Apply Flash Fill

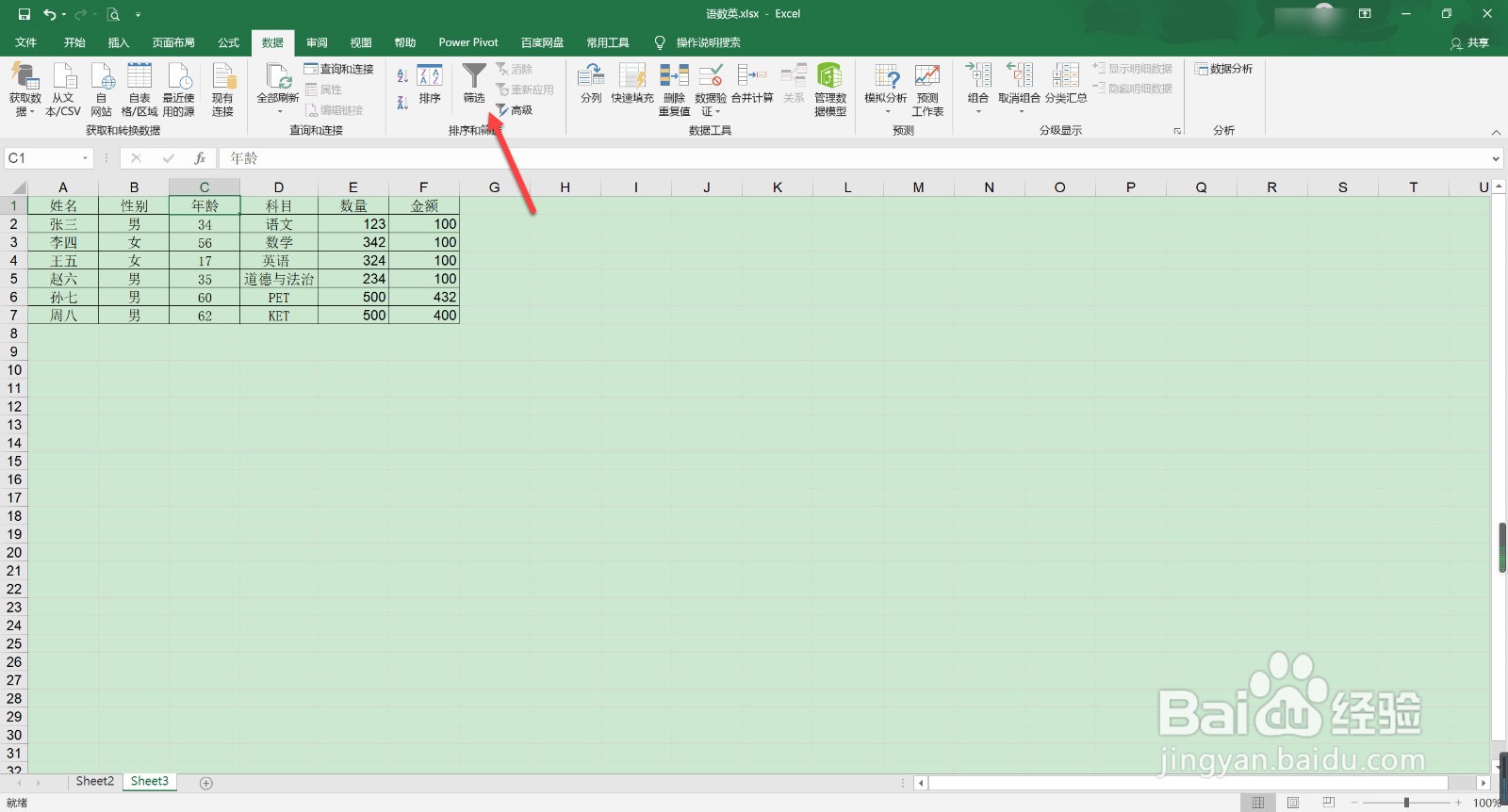click(632, 83)
